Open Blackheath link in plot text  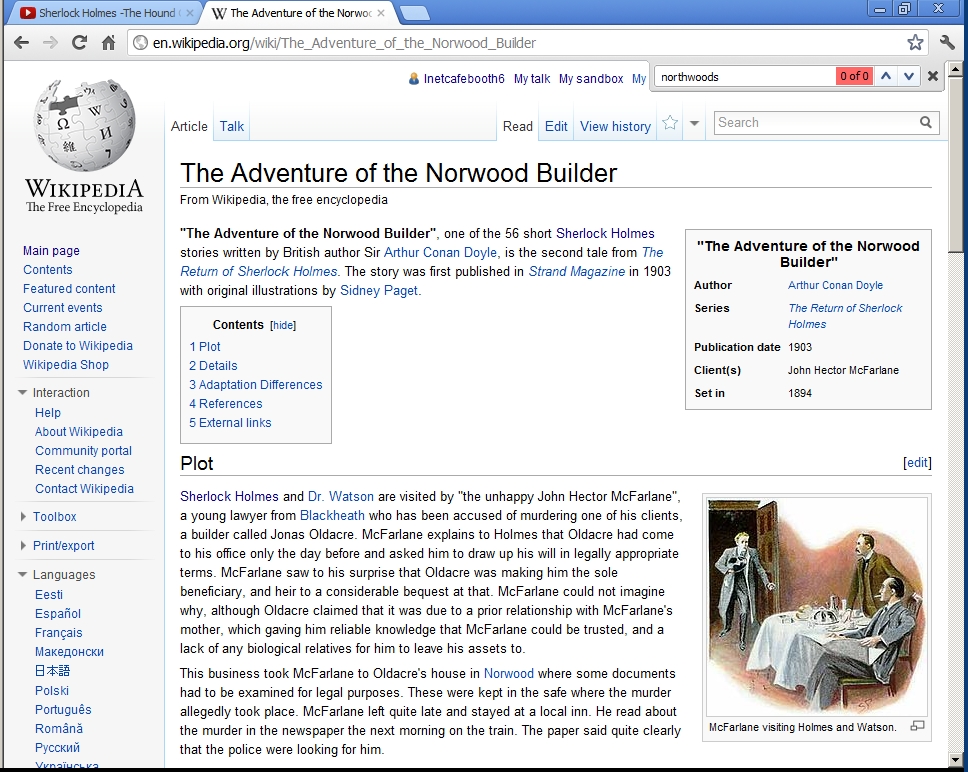pos(332,515)
